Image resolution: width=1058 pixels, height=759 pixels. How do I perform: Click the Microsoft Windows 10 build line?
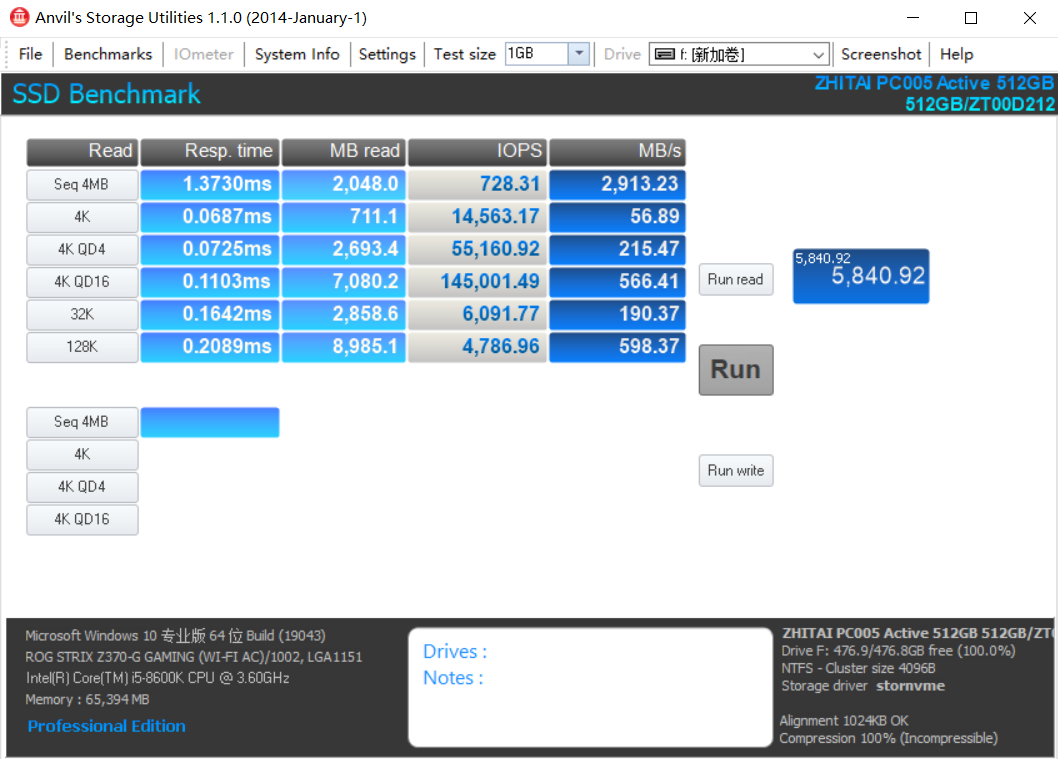point(175,636)
